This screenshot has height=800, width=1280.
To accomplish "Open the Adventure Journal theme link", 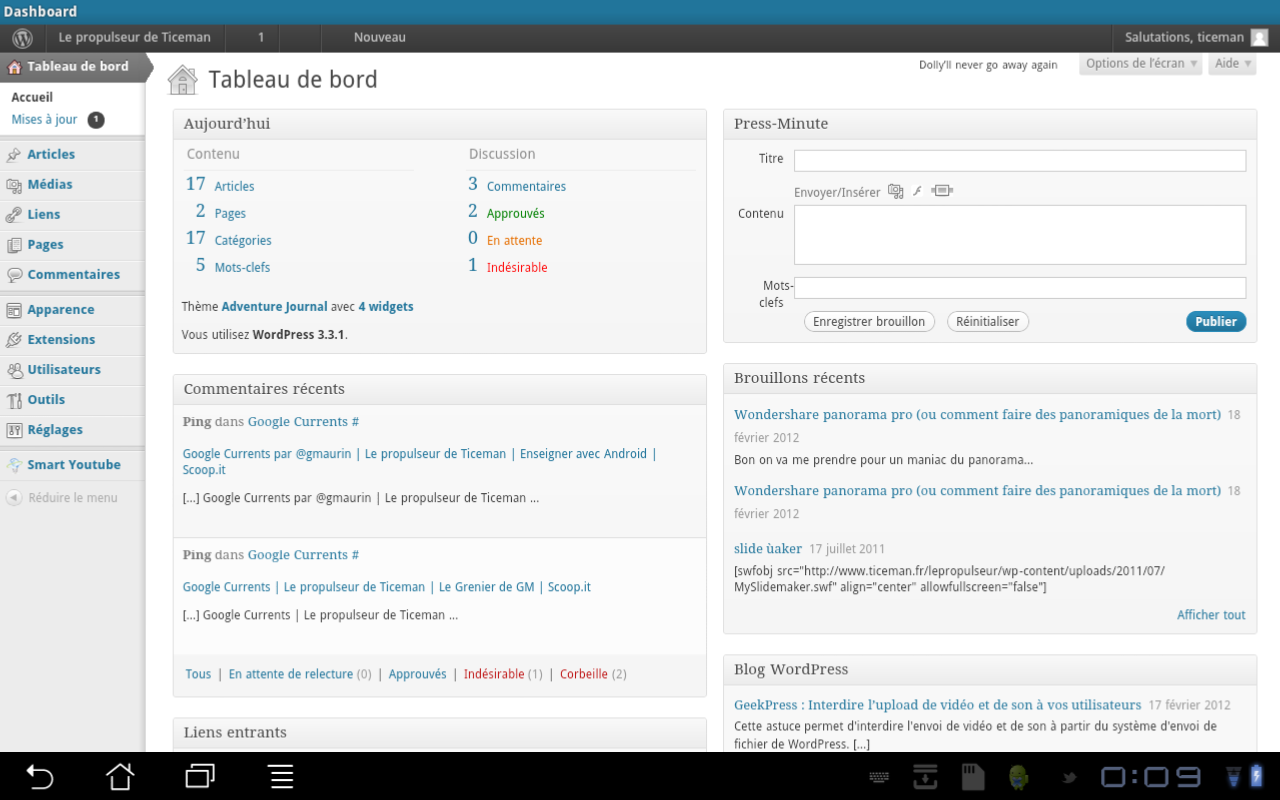I will [275, 307].
